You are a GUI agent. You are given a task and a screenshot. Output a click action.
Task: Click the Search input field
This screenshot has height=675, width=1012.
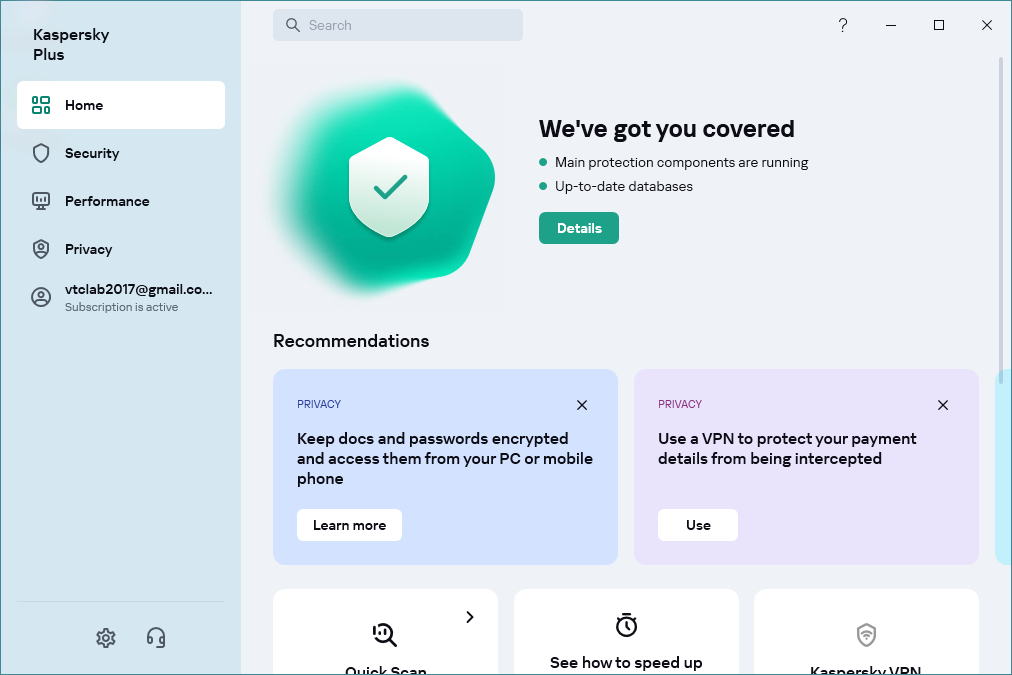(398, 25)
